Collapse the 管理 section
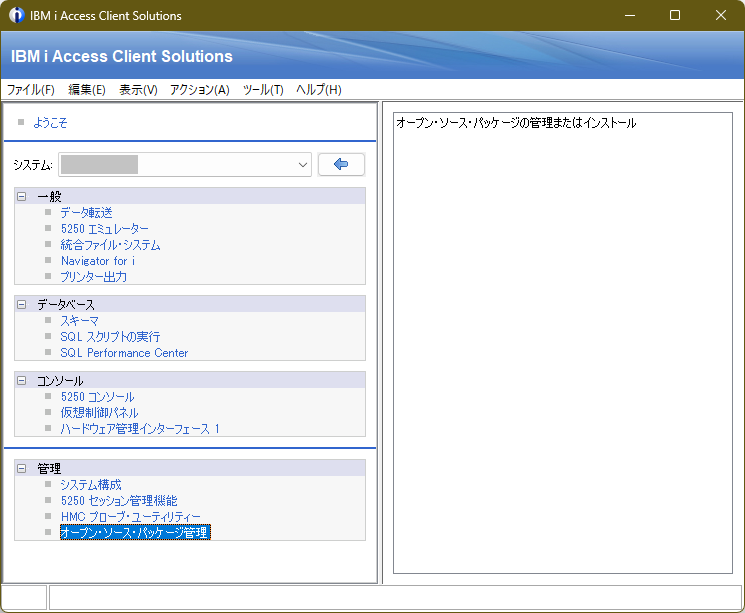Image resolution: width=745 pixels, height=613 pixels. pos(22,468)
